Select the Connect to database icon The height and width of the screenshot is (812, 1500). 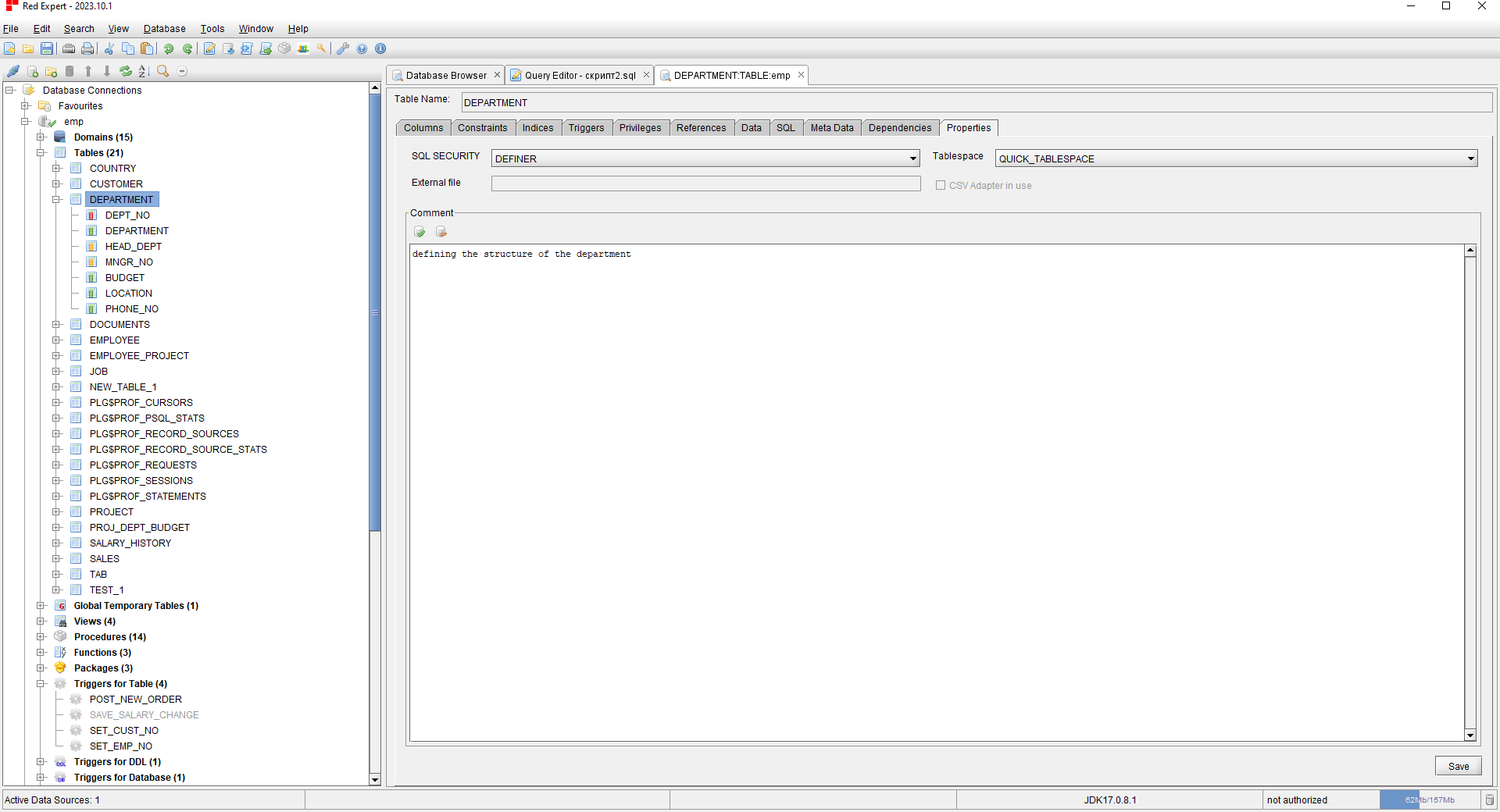13,71
